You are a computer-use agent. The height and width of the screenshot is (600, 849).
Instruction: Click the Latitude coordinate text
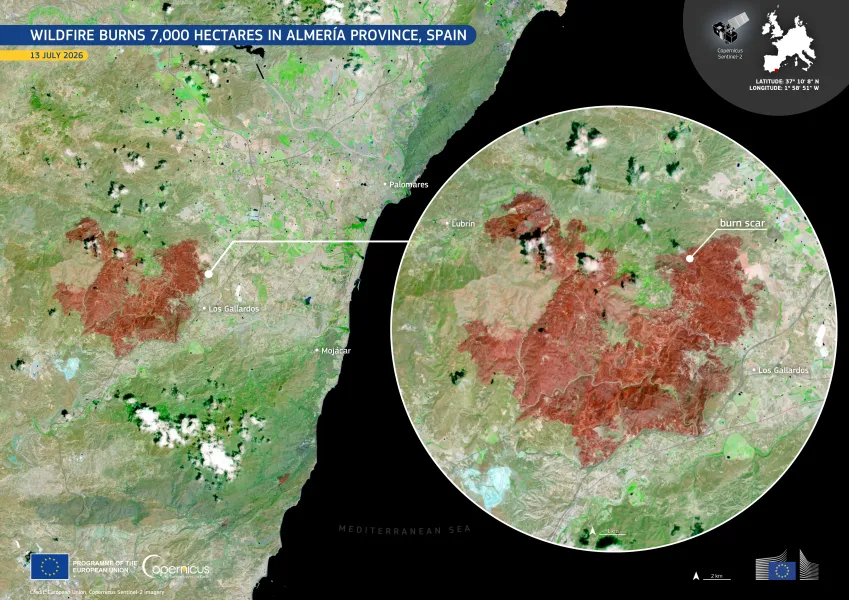[787, 81]
